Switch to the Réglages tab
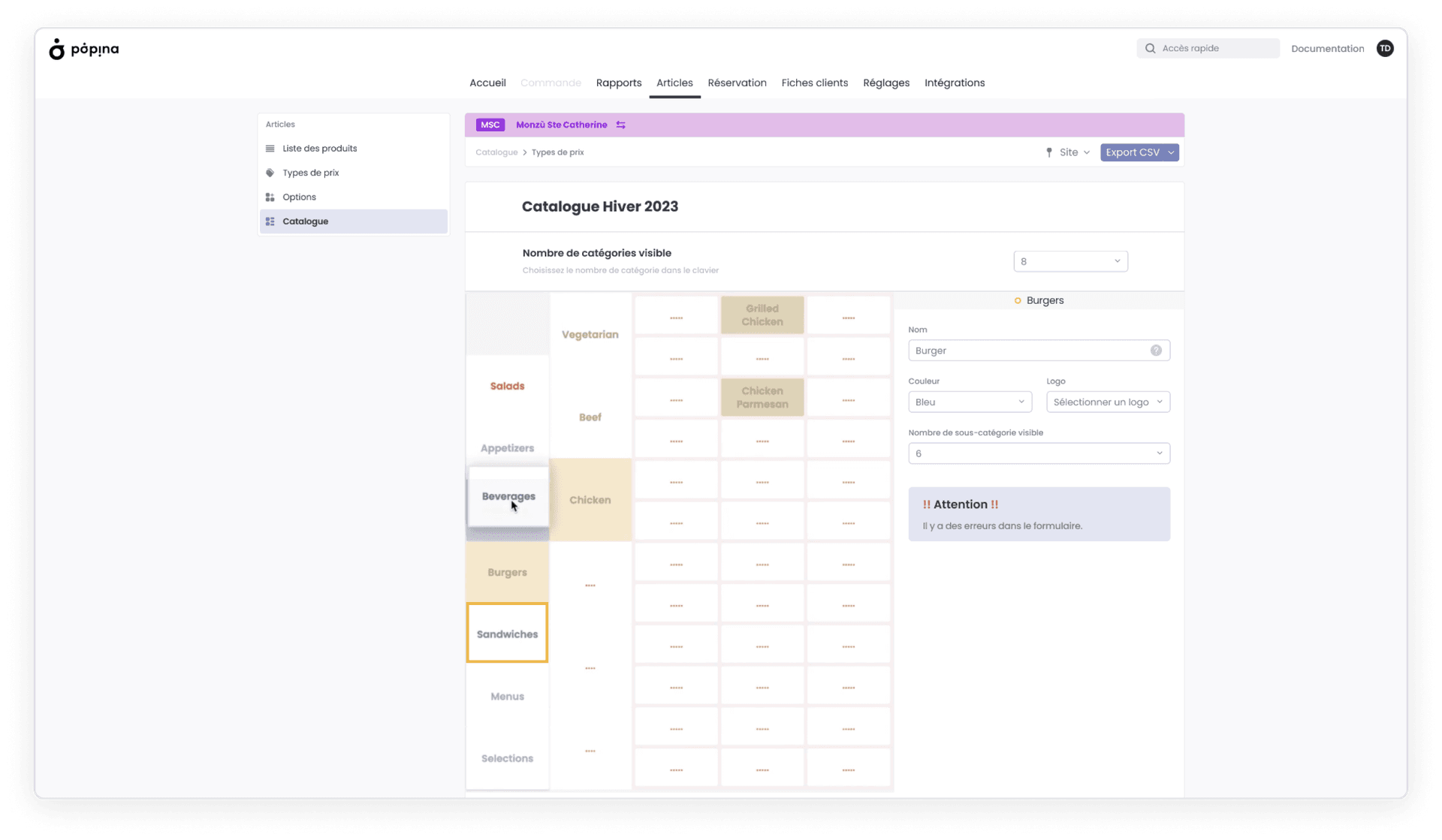1442x840 pixels. 885,83
